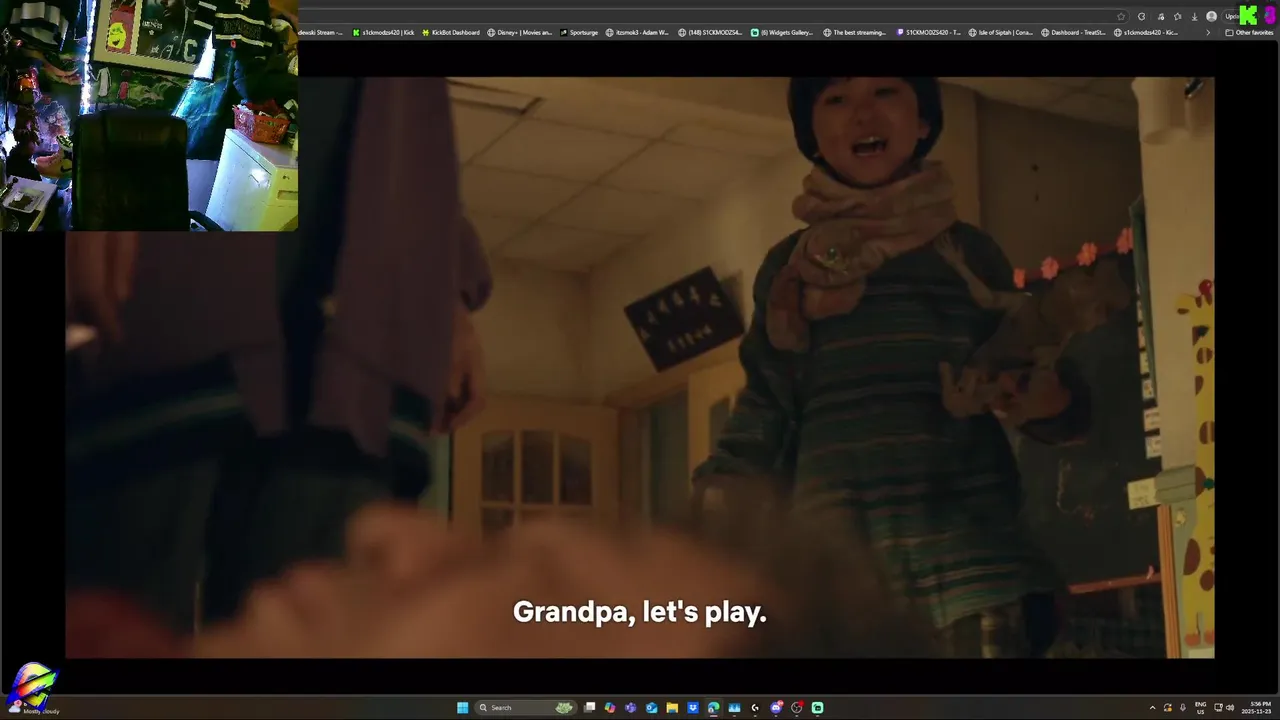The width and height of the screenshot is (1280, 720).
Task: Open the Logitech G HUB taskbar icon
Action: (755, 708)
